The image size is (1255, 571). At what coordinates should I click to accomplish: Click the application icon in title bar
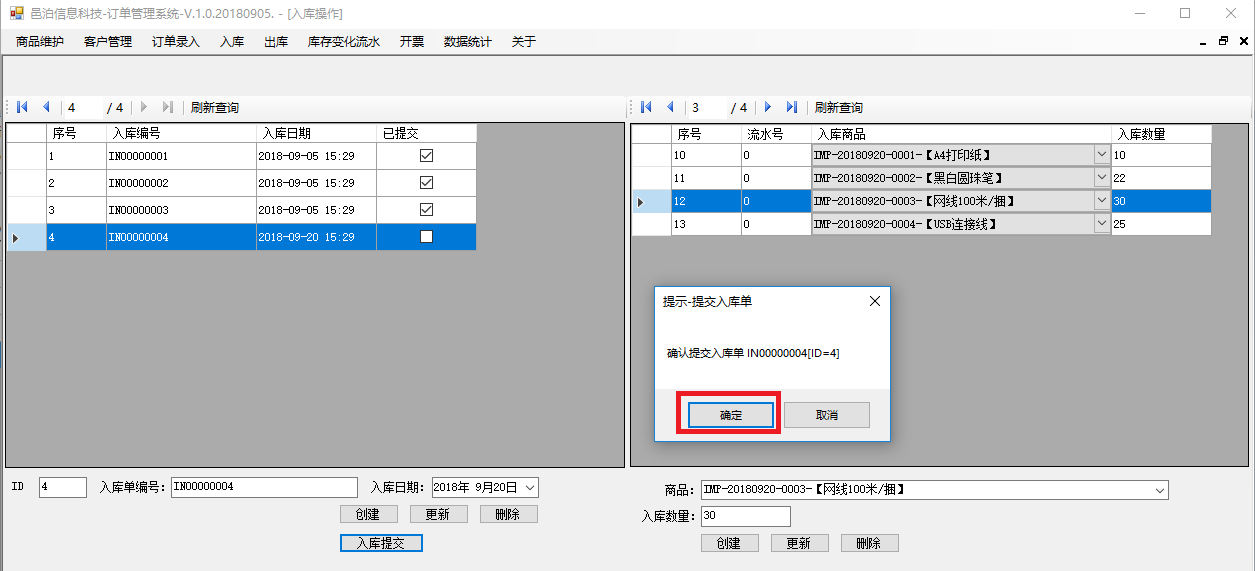point(16,13)
